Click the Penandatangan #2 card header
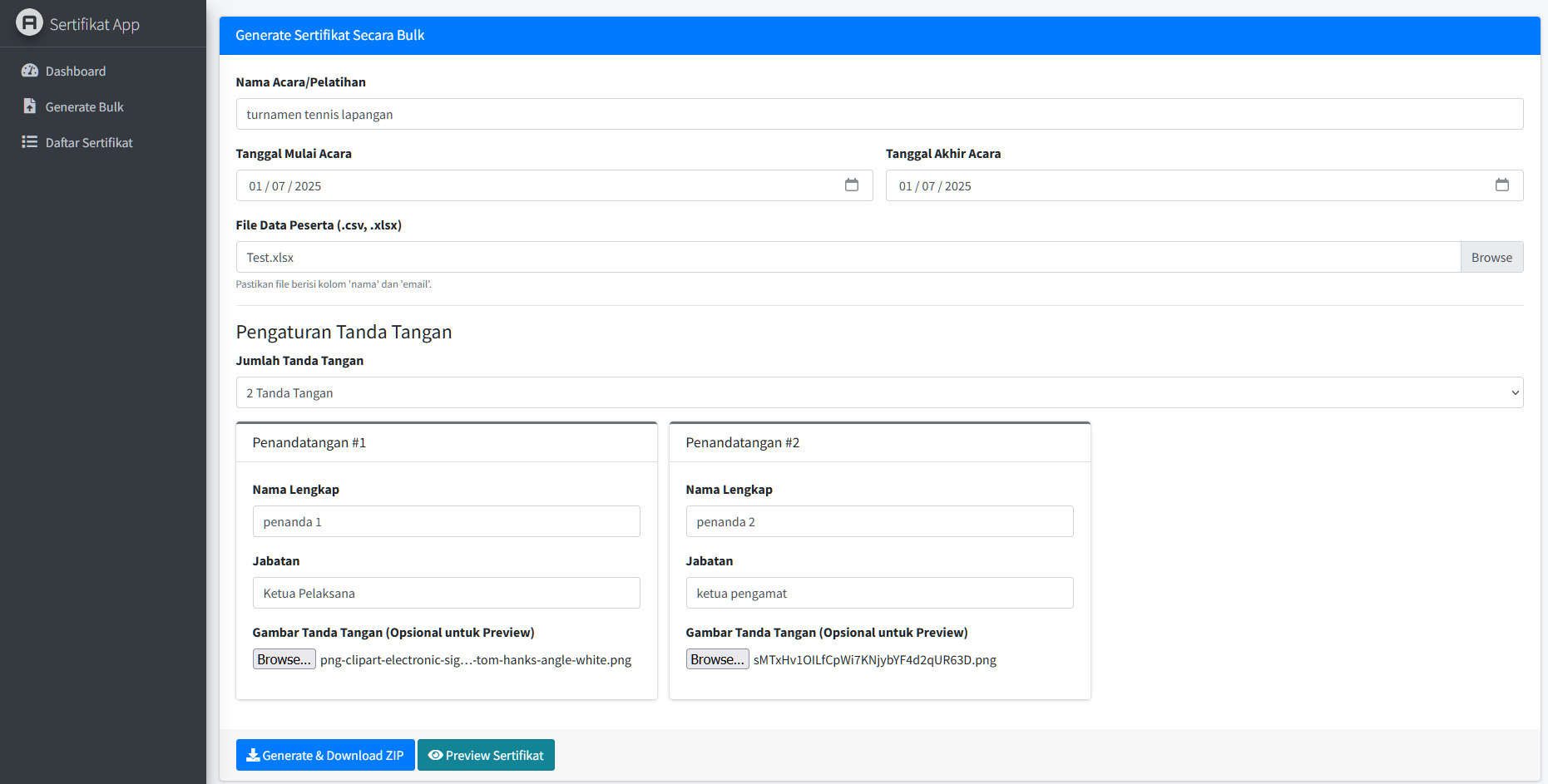This screenshot has width=1548, height=784. point(879,442)
